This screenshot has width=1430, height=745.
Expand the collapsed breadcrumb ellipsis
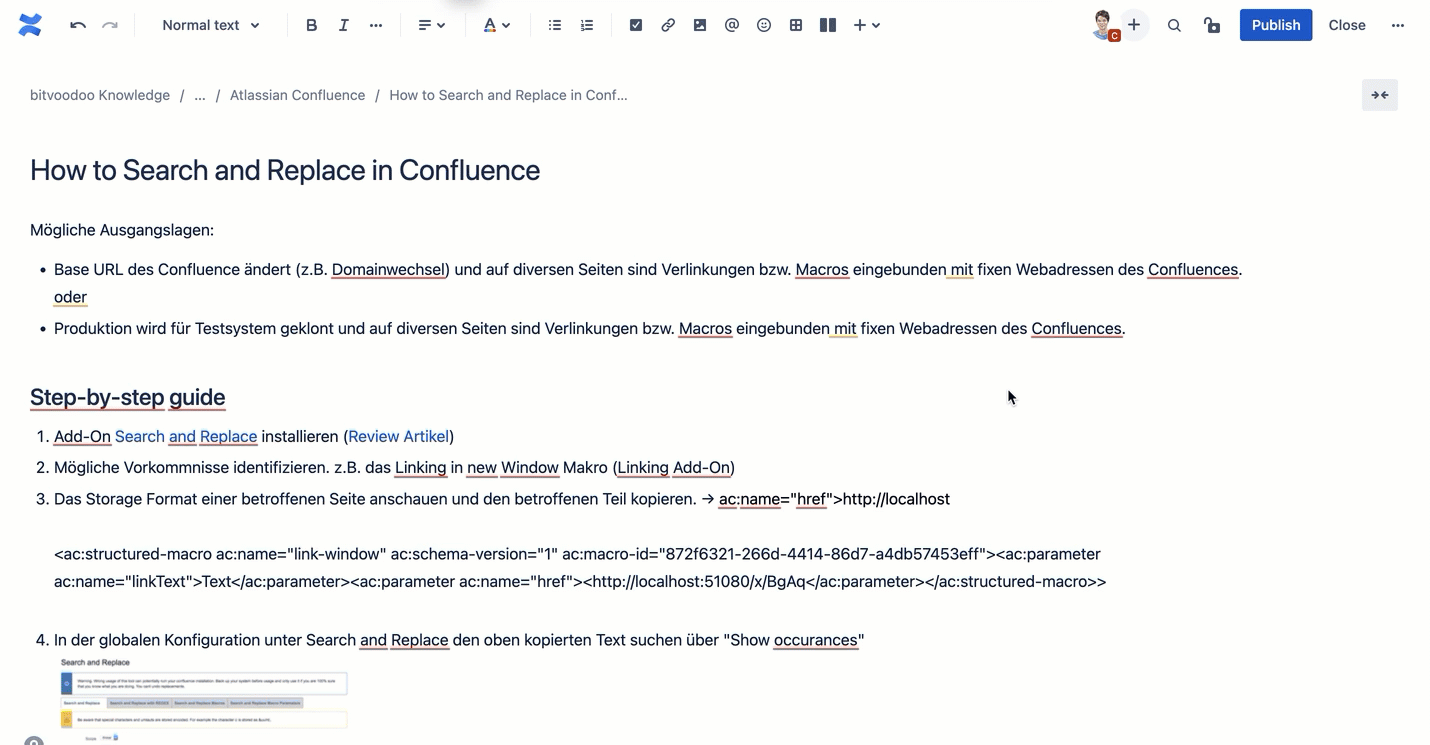[200, 95]
